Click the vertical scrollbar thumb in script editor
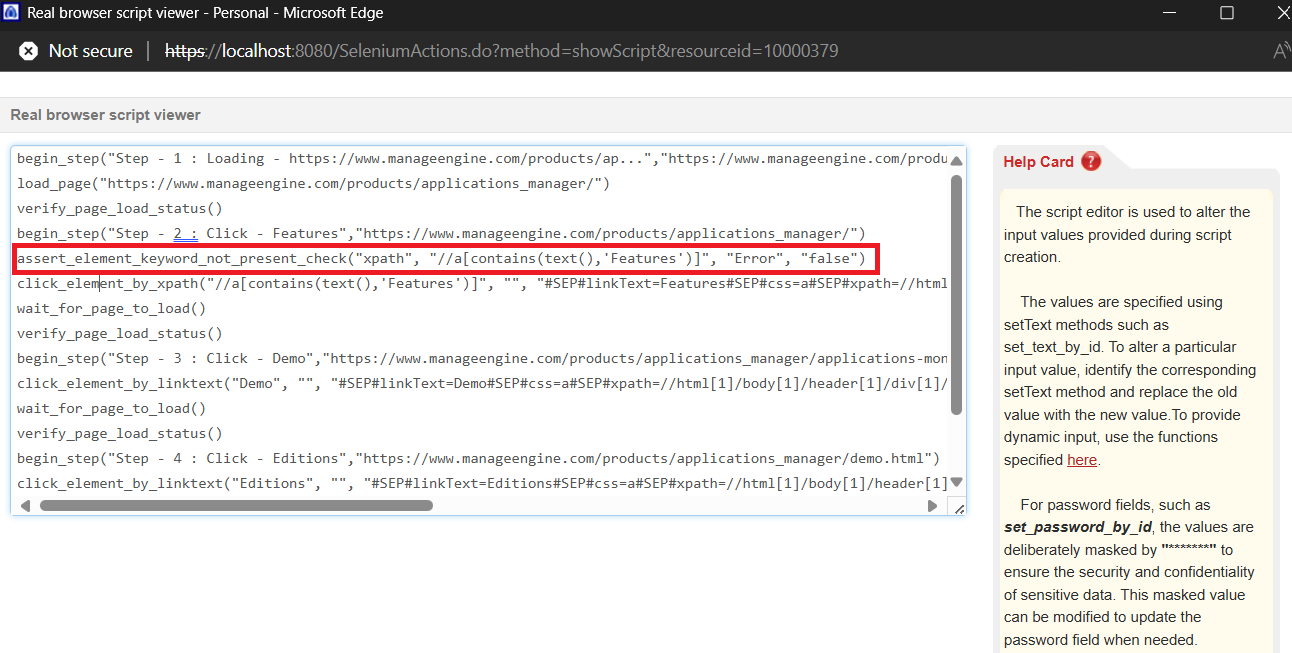The height and width of the screenshot is (653, 1292). click(956, 295)
